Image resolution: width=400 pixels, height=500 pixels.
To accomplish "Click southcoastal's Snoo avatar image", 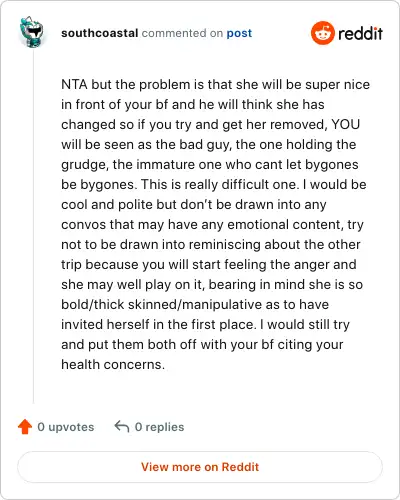I will tap(31, 32).
